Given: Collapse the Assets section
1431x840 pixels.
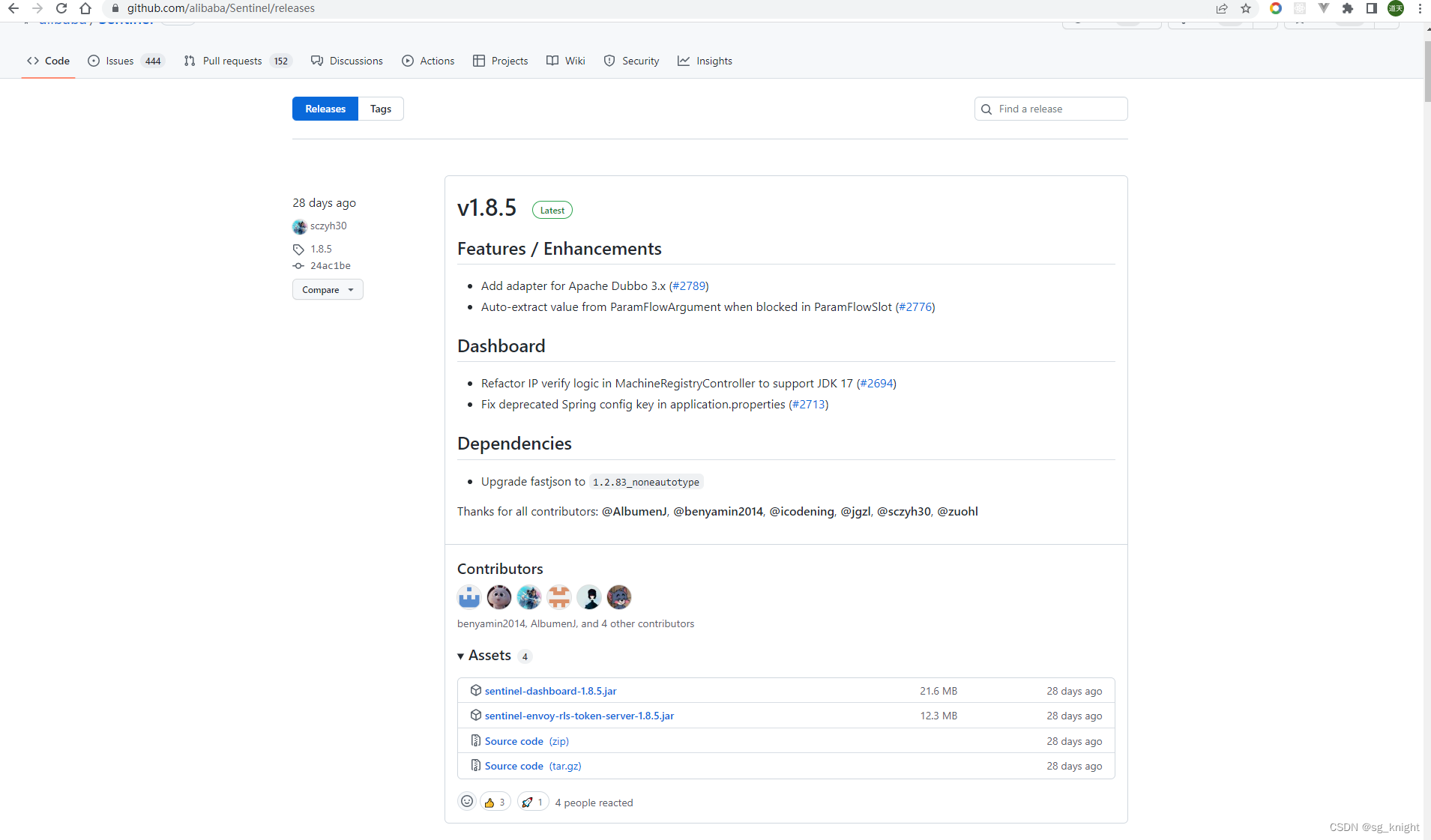Looking at the screenshot, I should click(x=461, y=656).
